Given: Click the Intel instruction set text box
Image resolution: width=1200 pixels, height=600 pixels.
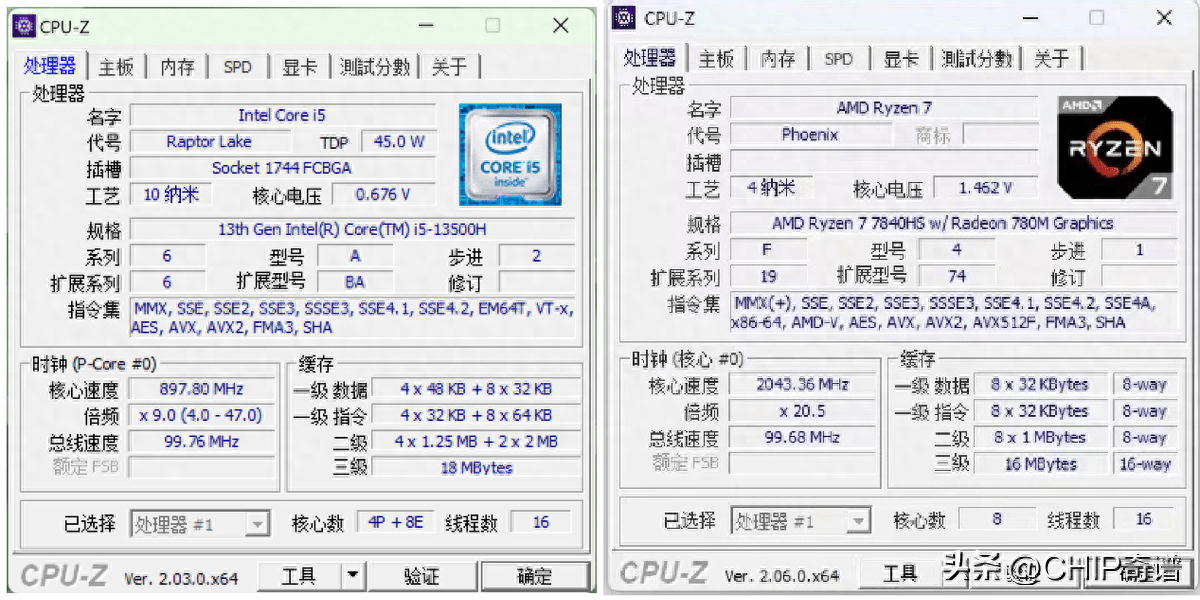Looking at the screenshot, I should coord(353,318).
